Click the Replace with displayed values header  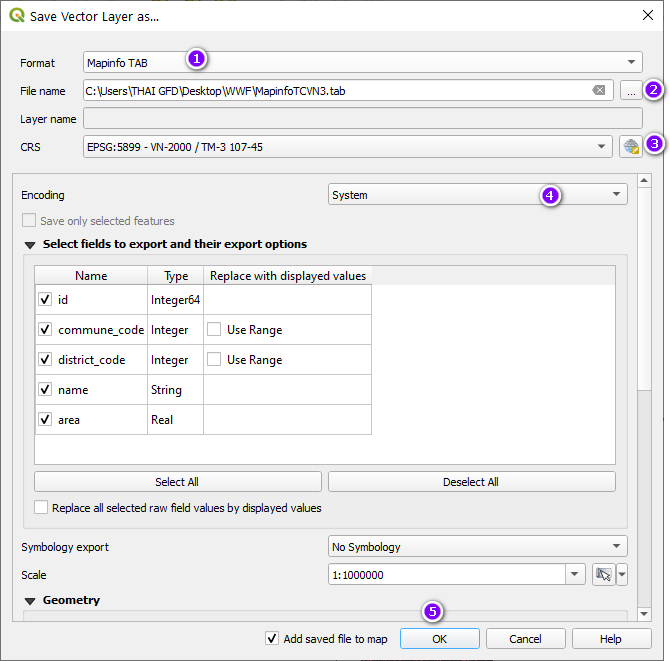(288, 276)
